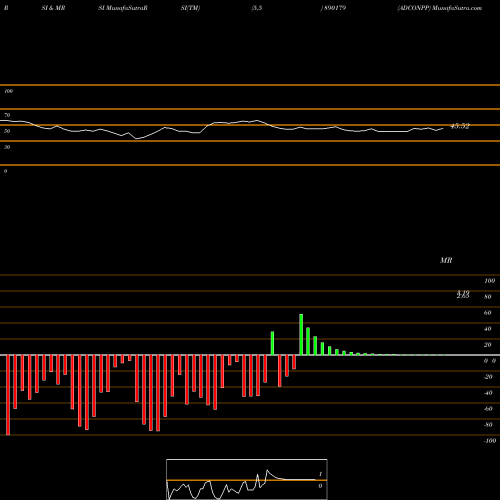Viewport: 500px width, 500px height.
Task: Click the first red bar at far left
Action: (8, 395)
